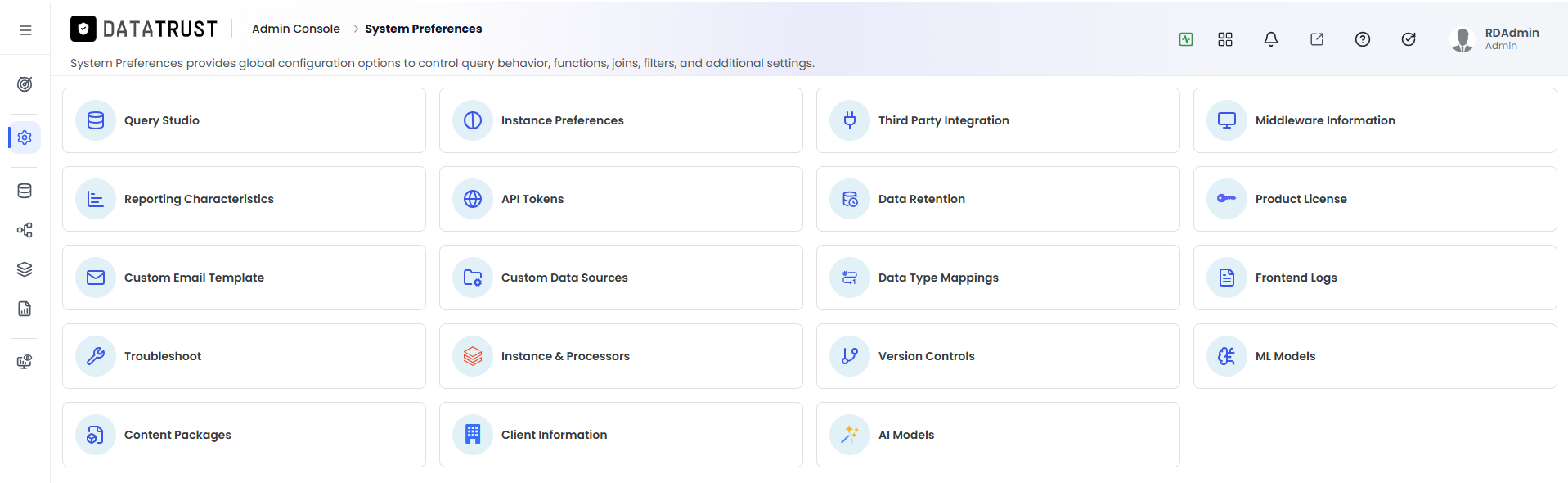Open the hamburger menu

click(25, 30)
